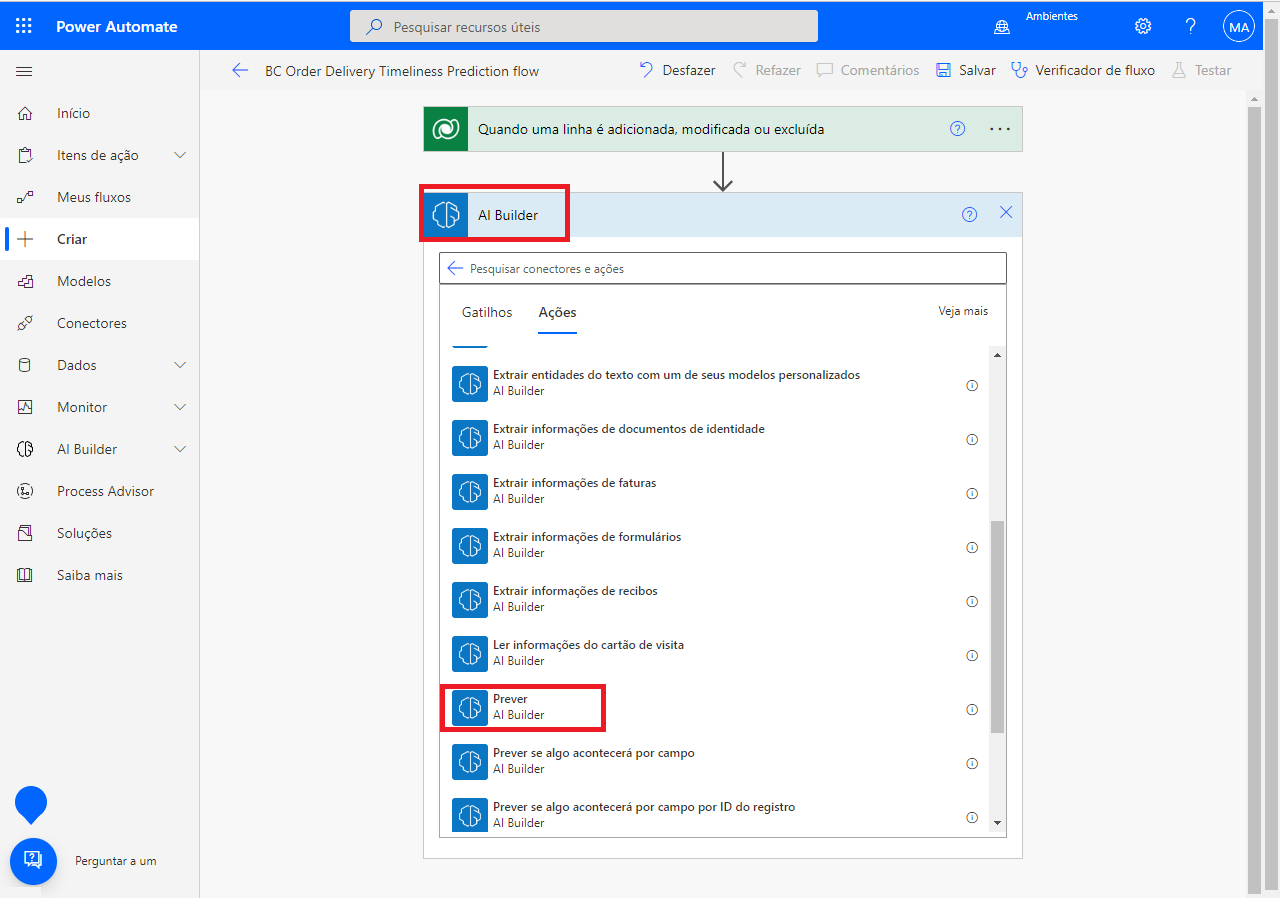
Task: Open the Help question mark icon
Action: click(x=1191, y=26)
